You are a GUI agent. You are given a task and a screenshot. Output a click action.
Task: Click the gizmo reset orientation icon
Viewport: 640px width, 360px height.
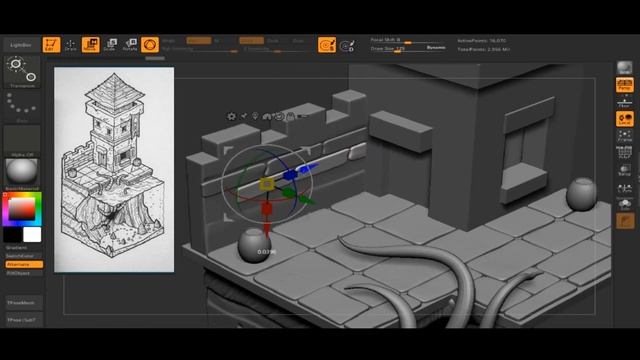(279, 116)
